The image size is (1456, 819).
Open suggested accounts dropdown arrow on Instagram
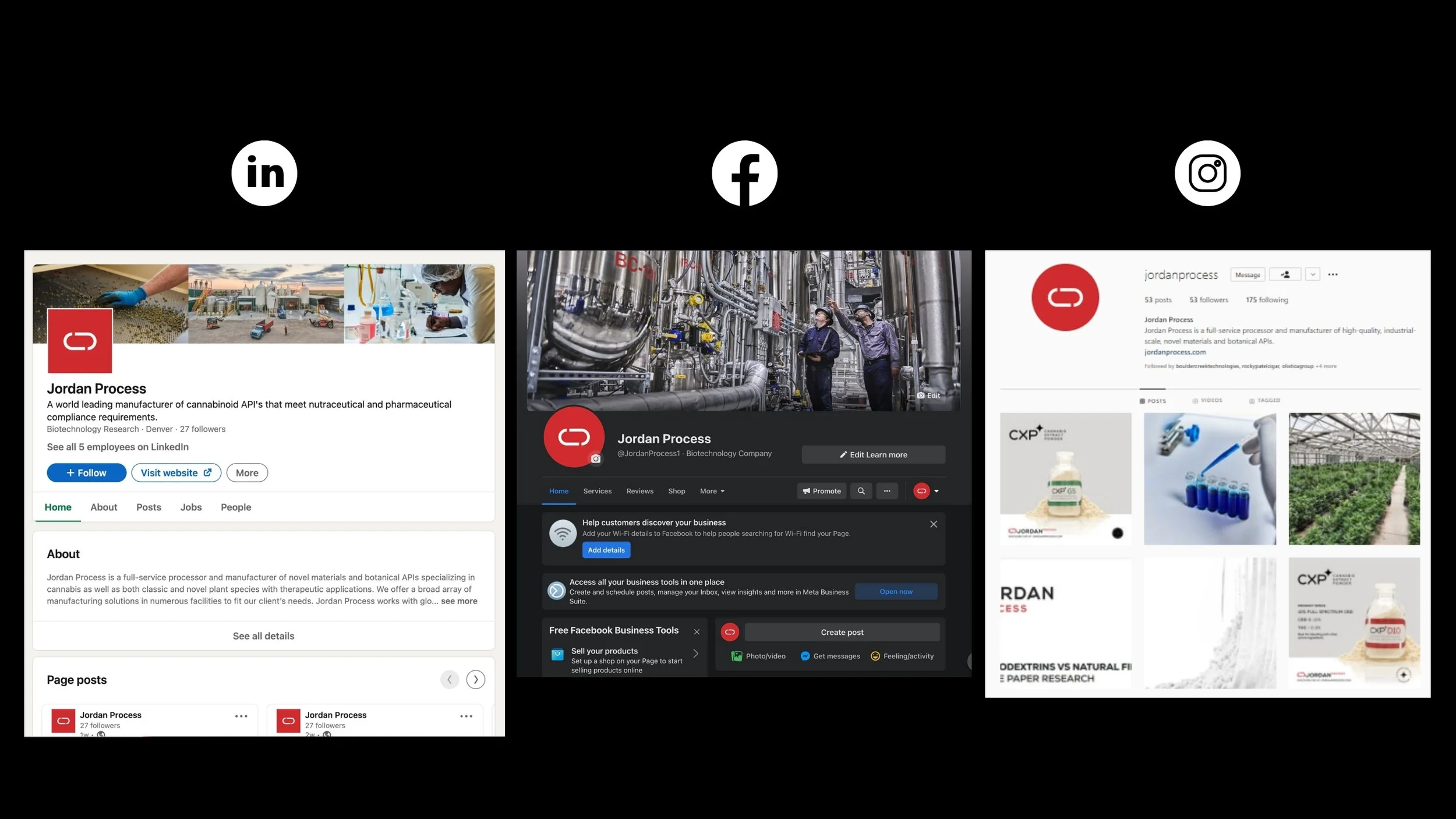(1312, 274)
